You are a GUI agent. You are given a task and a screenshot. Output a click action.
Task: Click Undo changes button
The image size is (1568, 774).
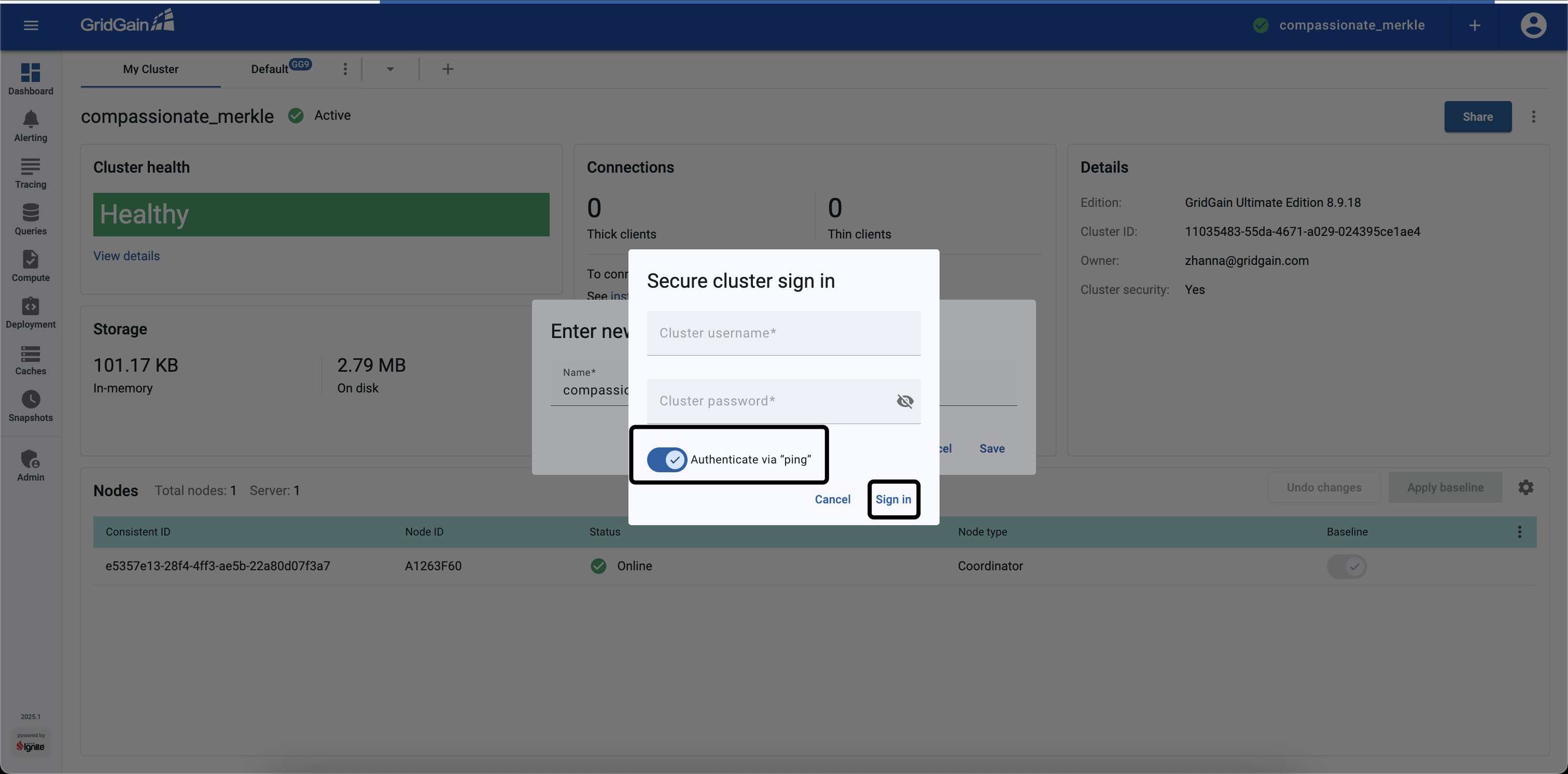tap(1323, 487)
